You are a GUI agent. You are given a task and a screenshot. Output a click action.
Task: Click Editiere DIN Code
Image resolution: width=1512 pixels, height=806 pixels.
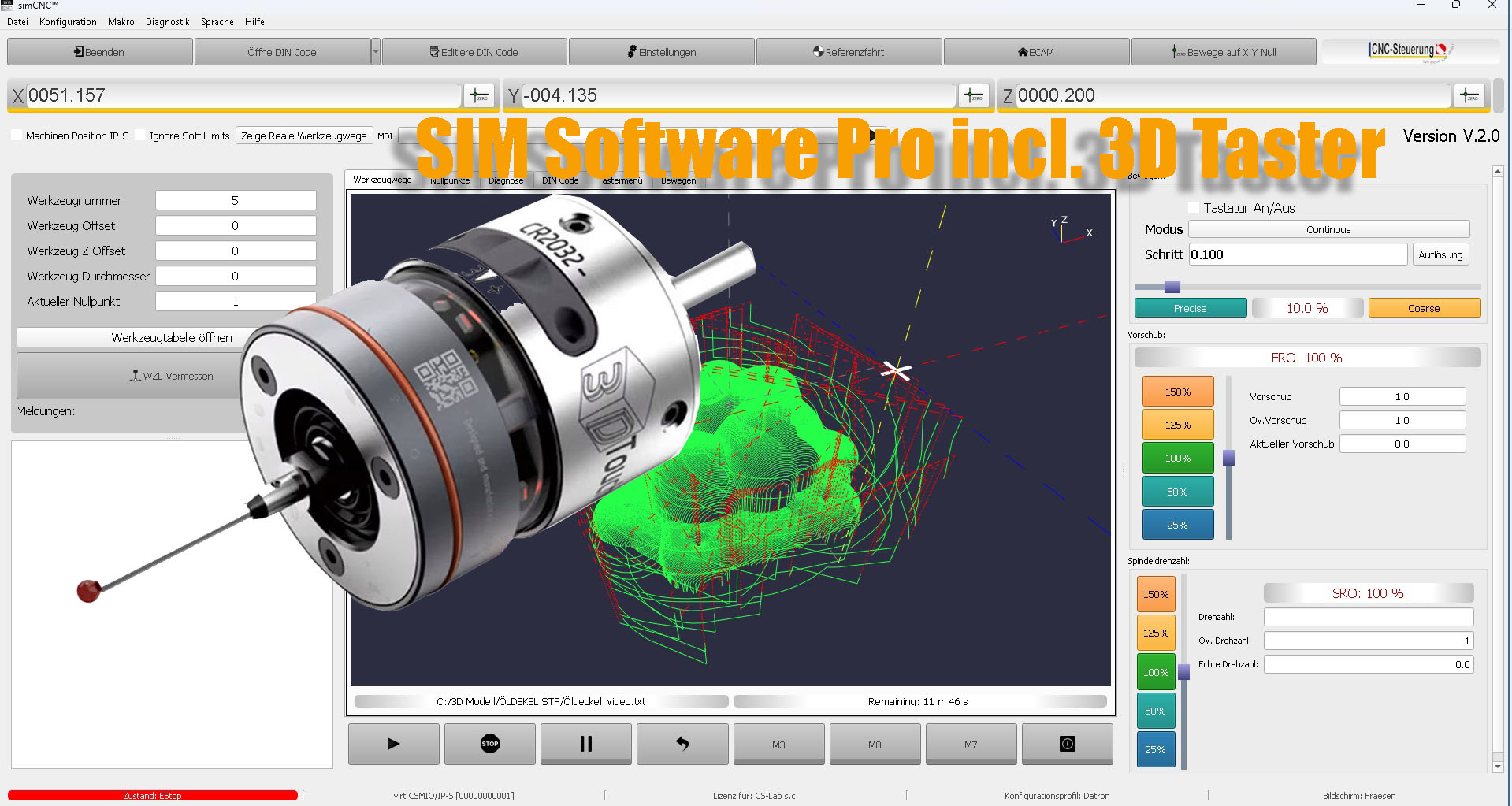pyautogui.click(x=474, y=52)
